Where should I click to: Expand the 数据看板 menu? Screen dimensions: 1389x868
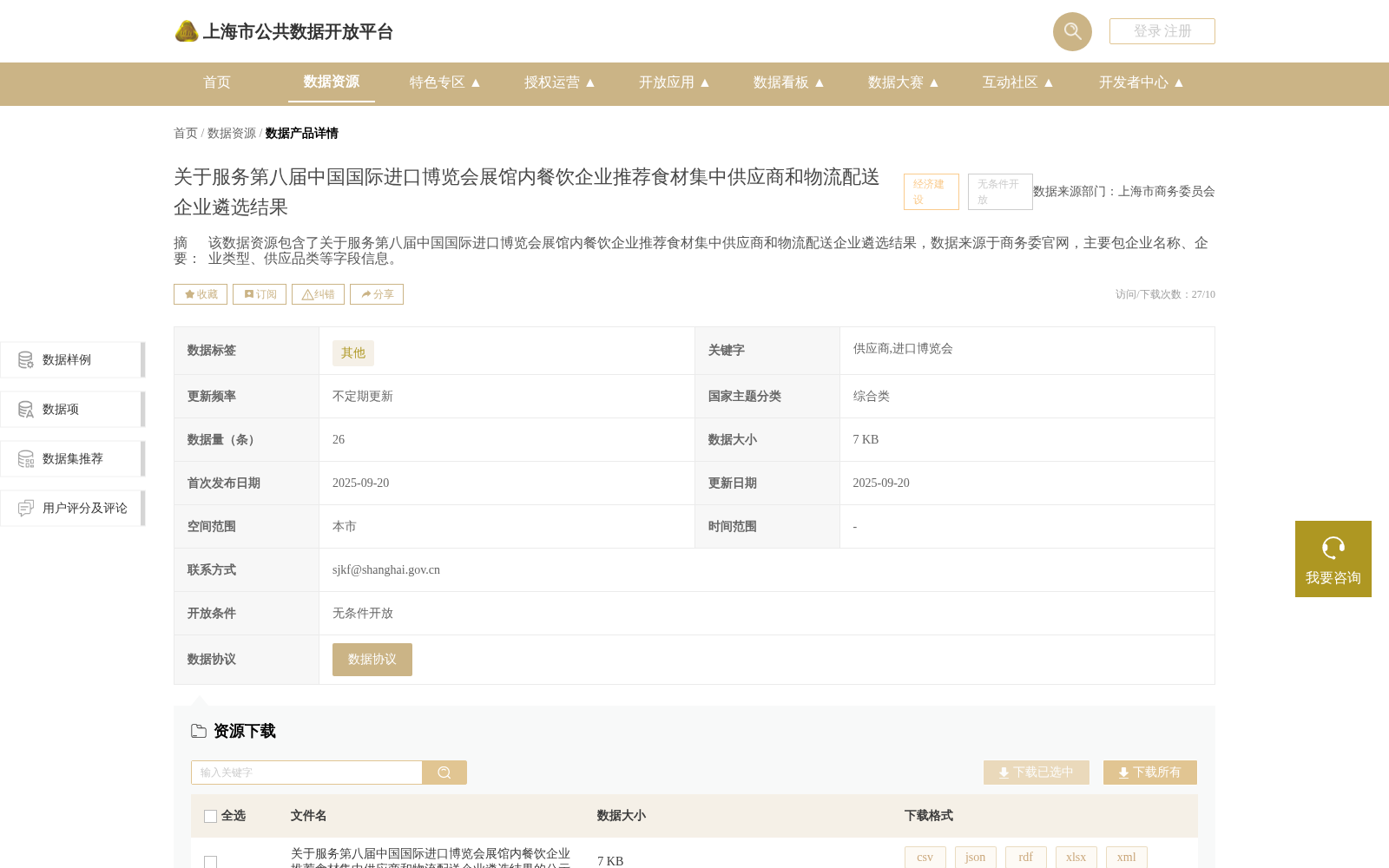788,82
